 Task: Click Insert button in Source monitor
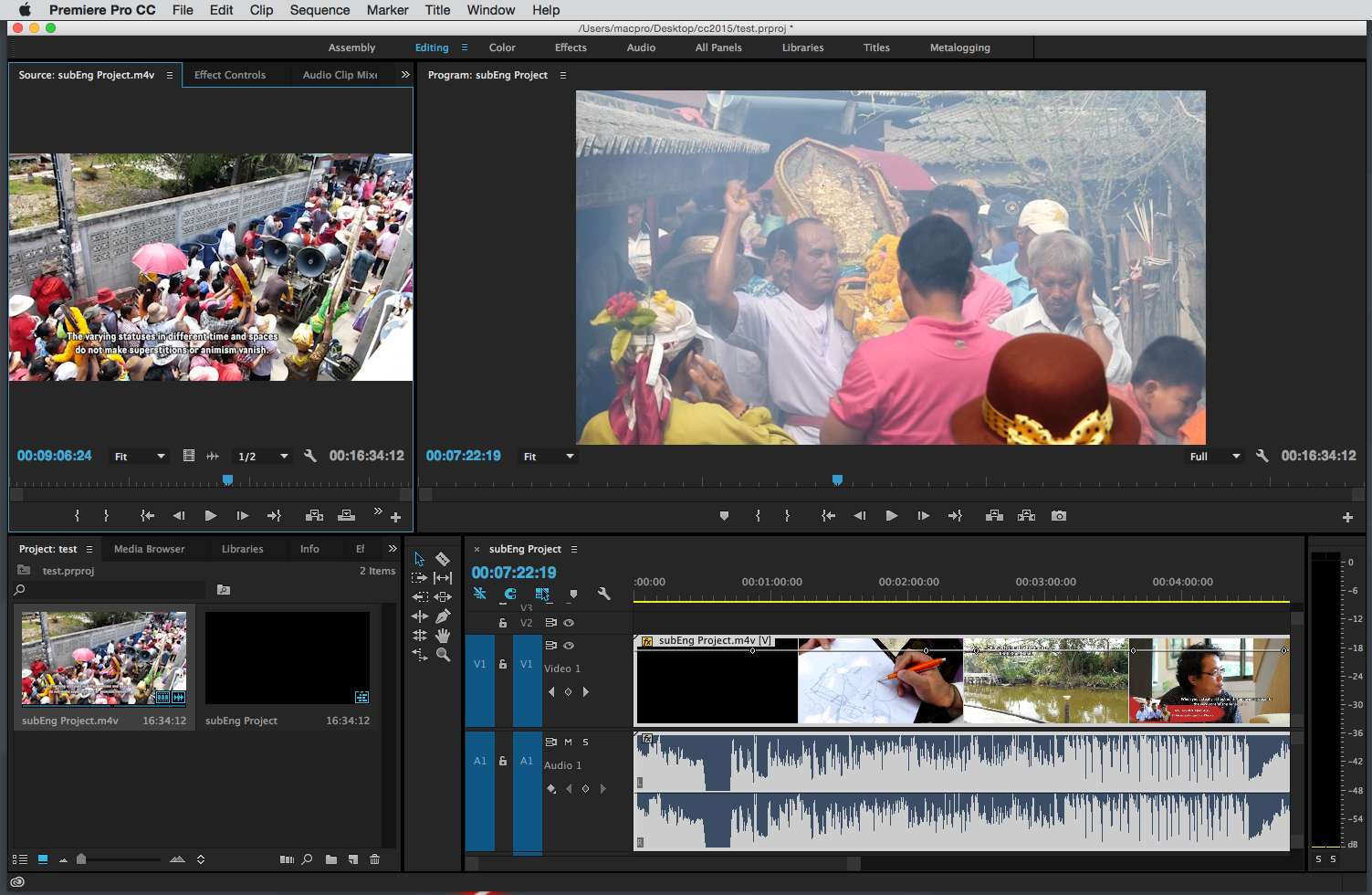tap(314, 516)
